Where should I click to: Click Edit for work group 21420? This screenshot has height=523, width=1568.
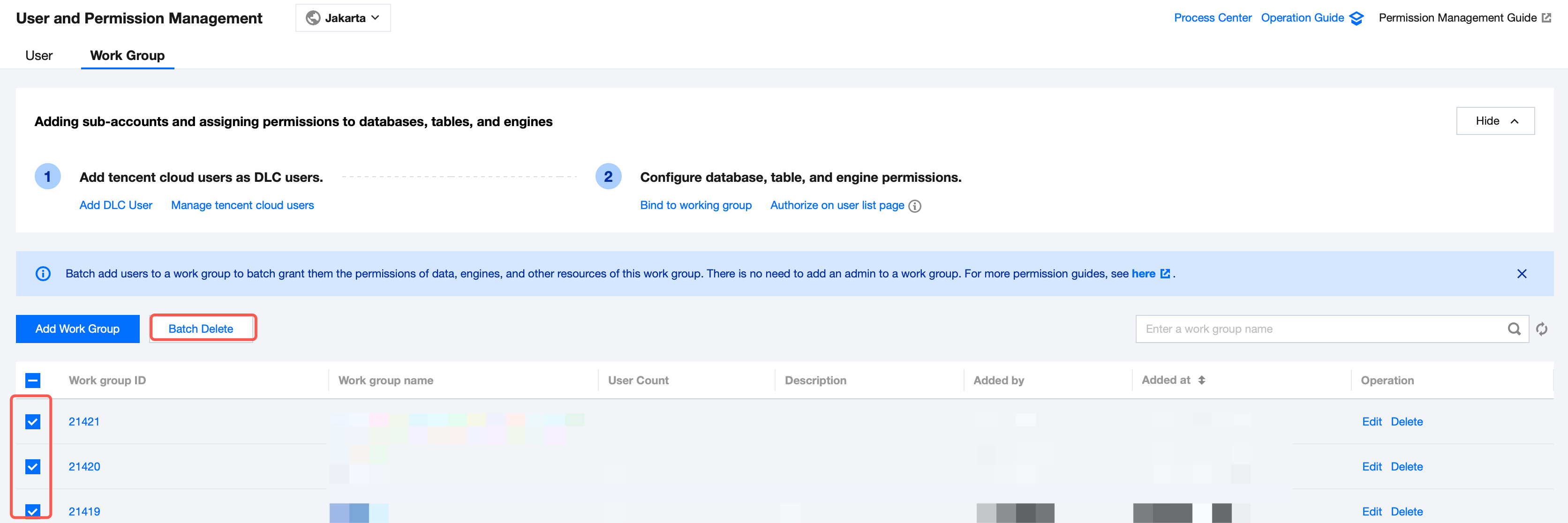1372,466
